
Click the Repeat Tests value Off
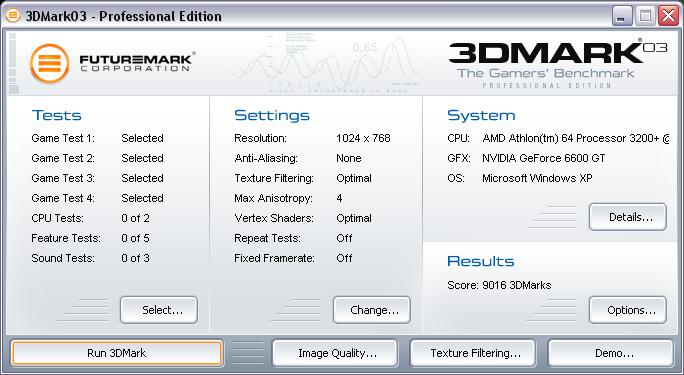click(344, 238)
